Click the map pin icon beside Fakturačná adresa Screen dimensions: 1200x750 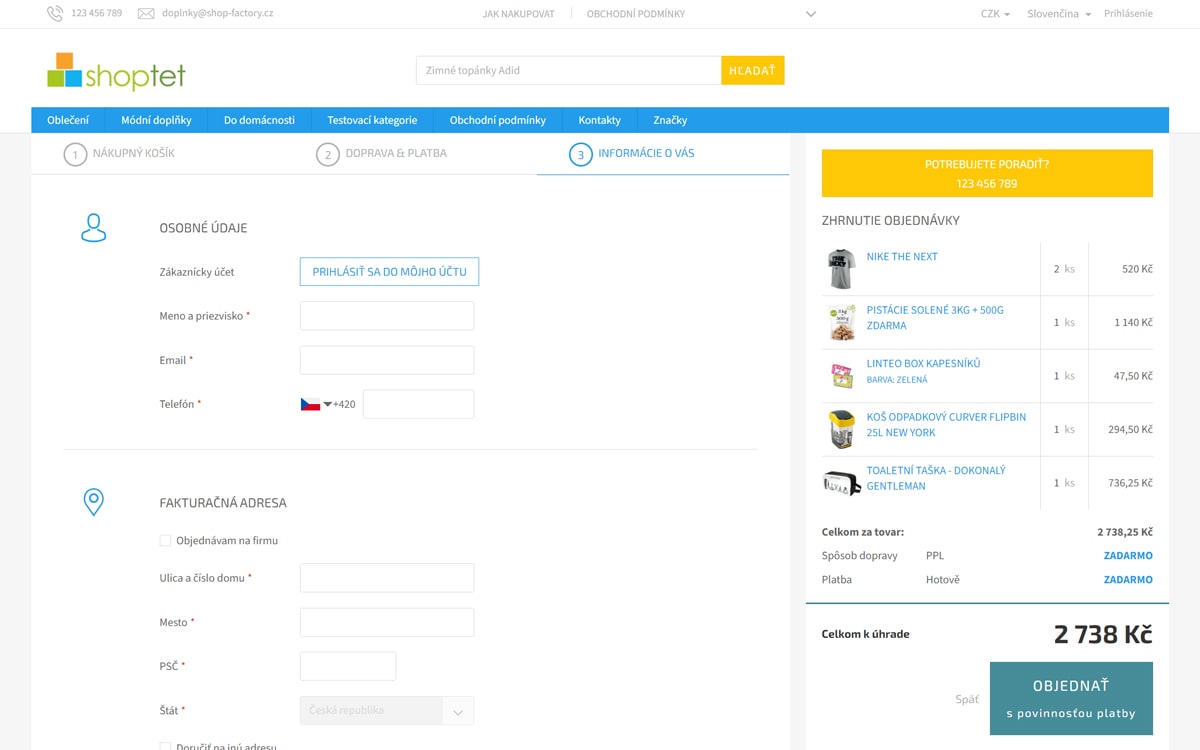93,502
